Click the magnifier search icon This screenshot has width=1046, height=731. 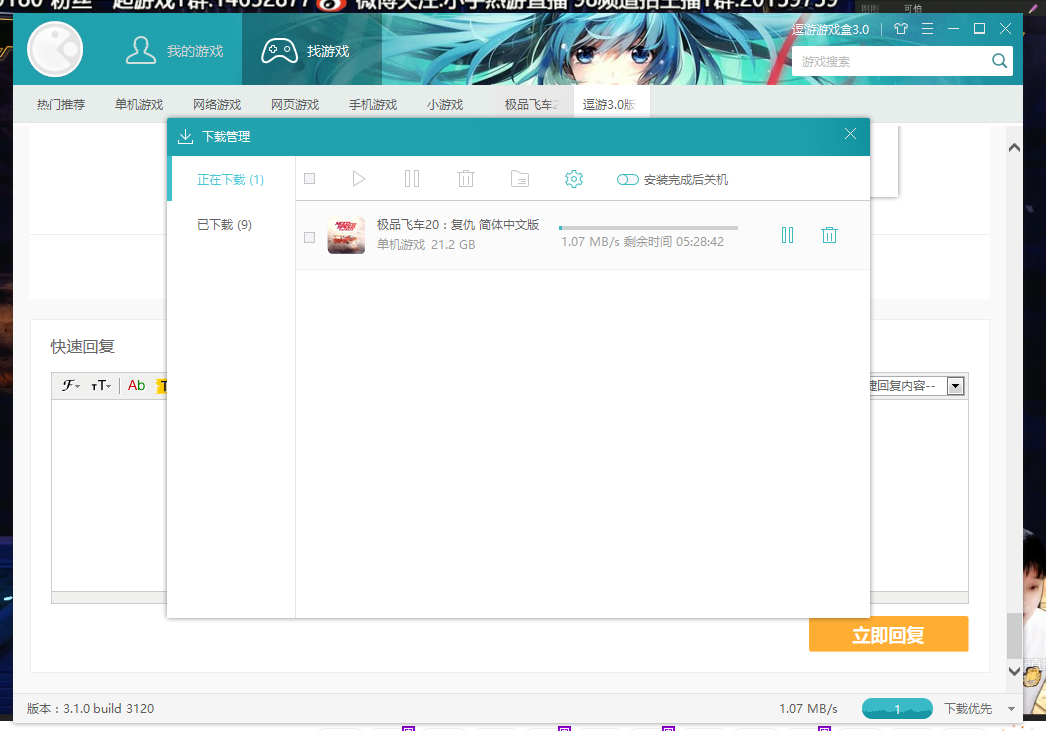tap(999, 61)
